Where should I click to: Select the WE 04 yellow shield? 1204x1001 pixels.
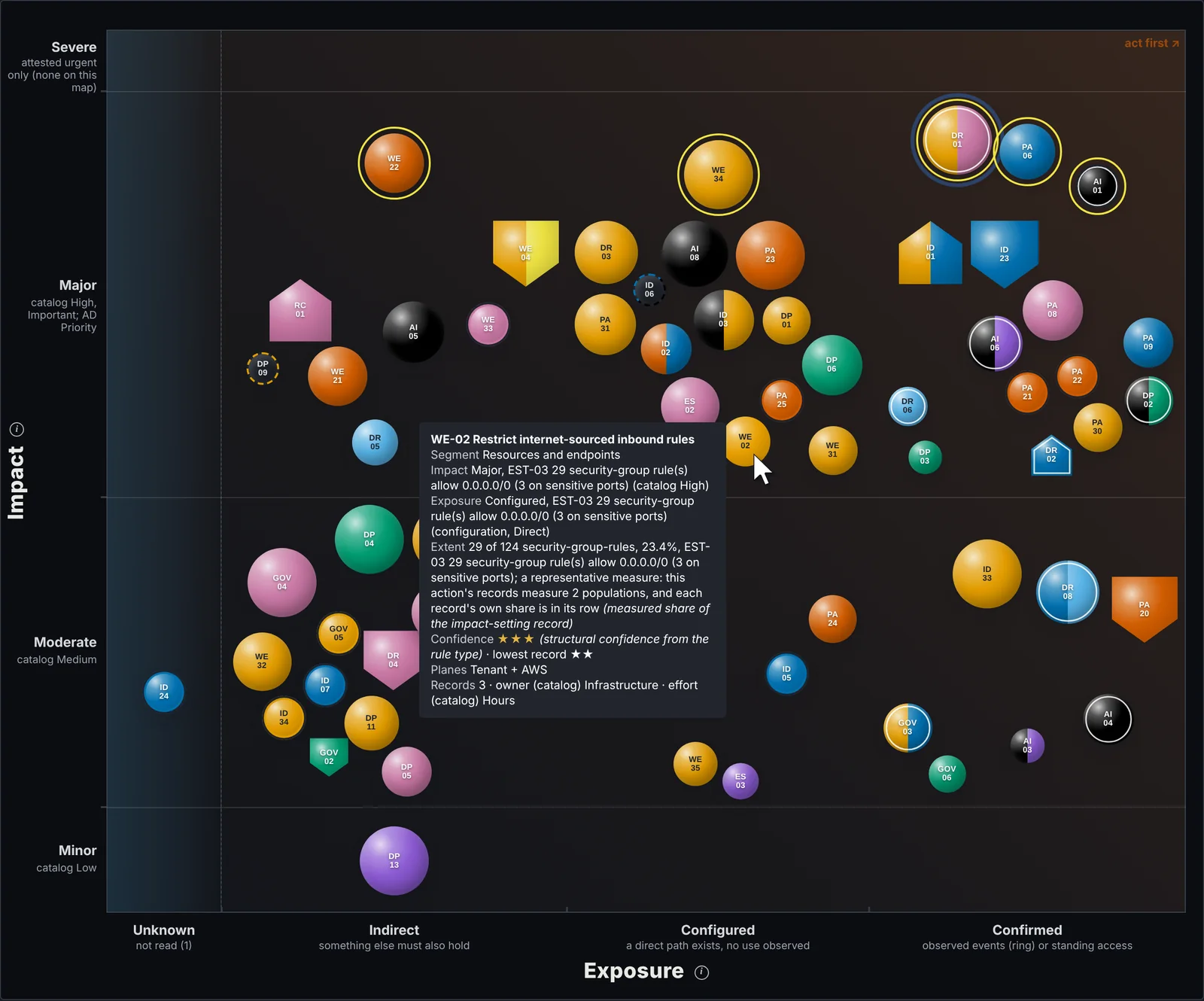[x=526, y=253]
